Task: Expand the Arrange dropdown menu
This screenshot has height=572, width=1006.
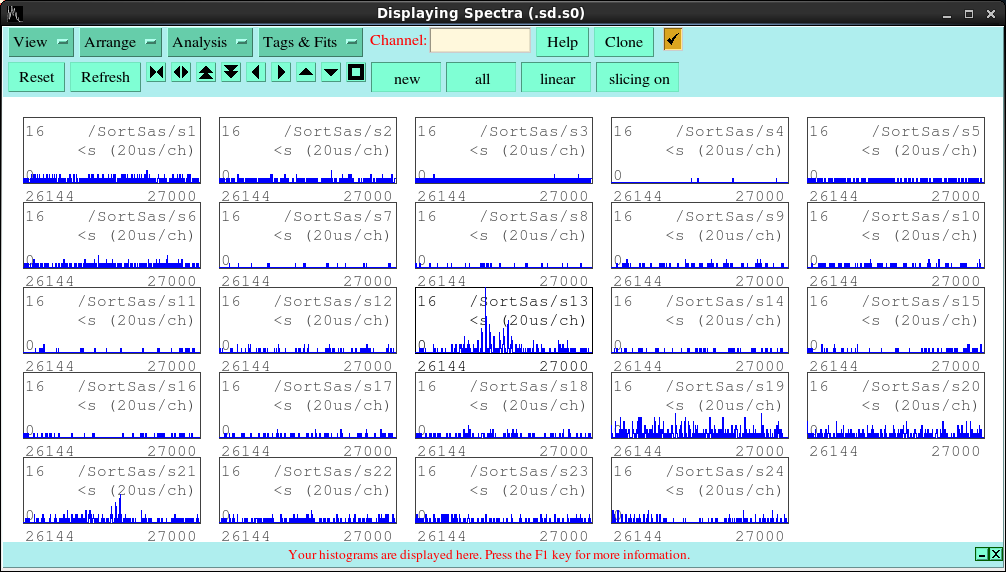Action: click(x=121, y=42)
